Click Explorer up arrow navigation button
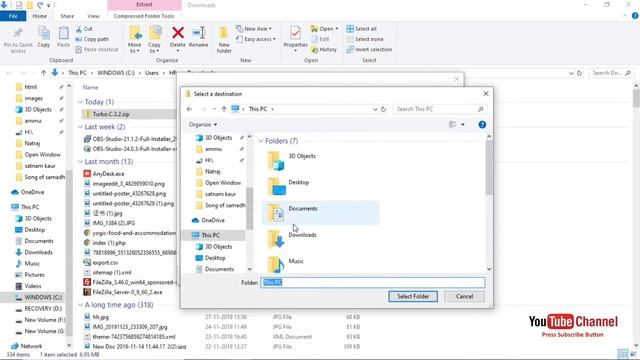The width and height of the screenshot is (640, 360). point(43,73)
